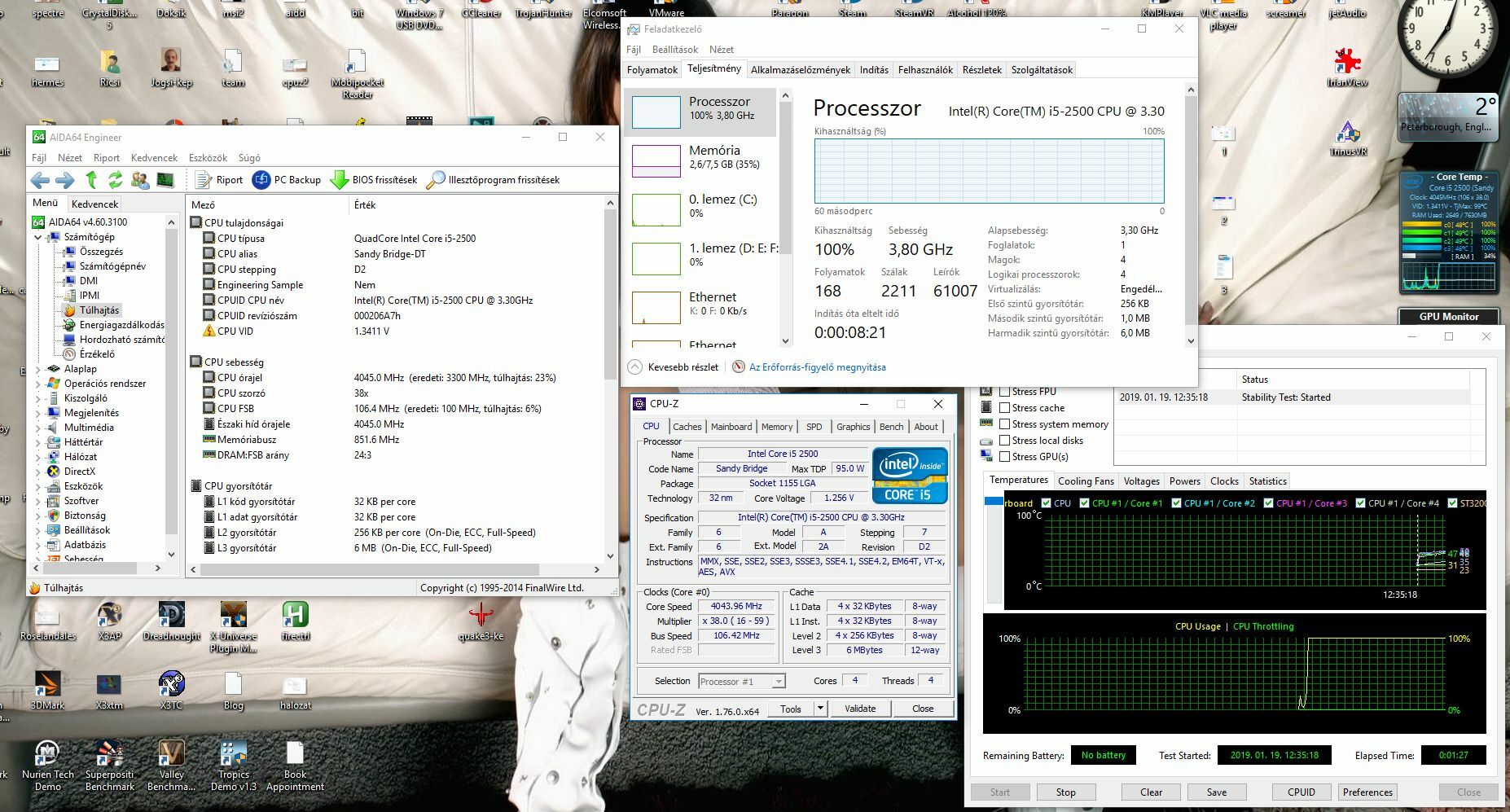
Task: Select the Memória performance graph
Action: tap(700, 161)
